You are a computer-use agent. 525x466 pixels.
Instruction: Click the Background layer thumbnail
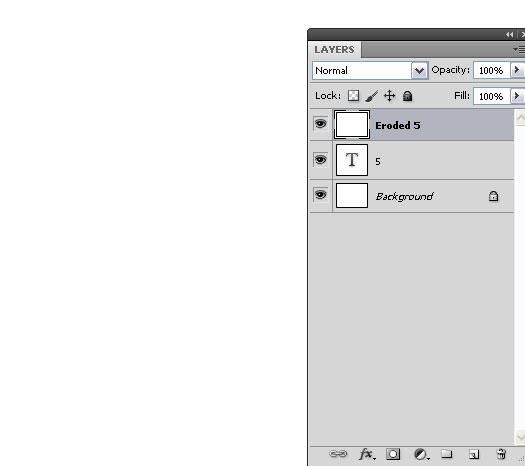(352, 196)
